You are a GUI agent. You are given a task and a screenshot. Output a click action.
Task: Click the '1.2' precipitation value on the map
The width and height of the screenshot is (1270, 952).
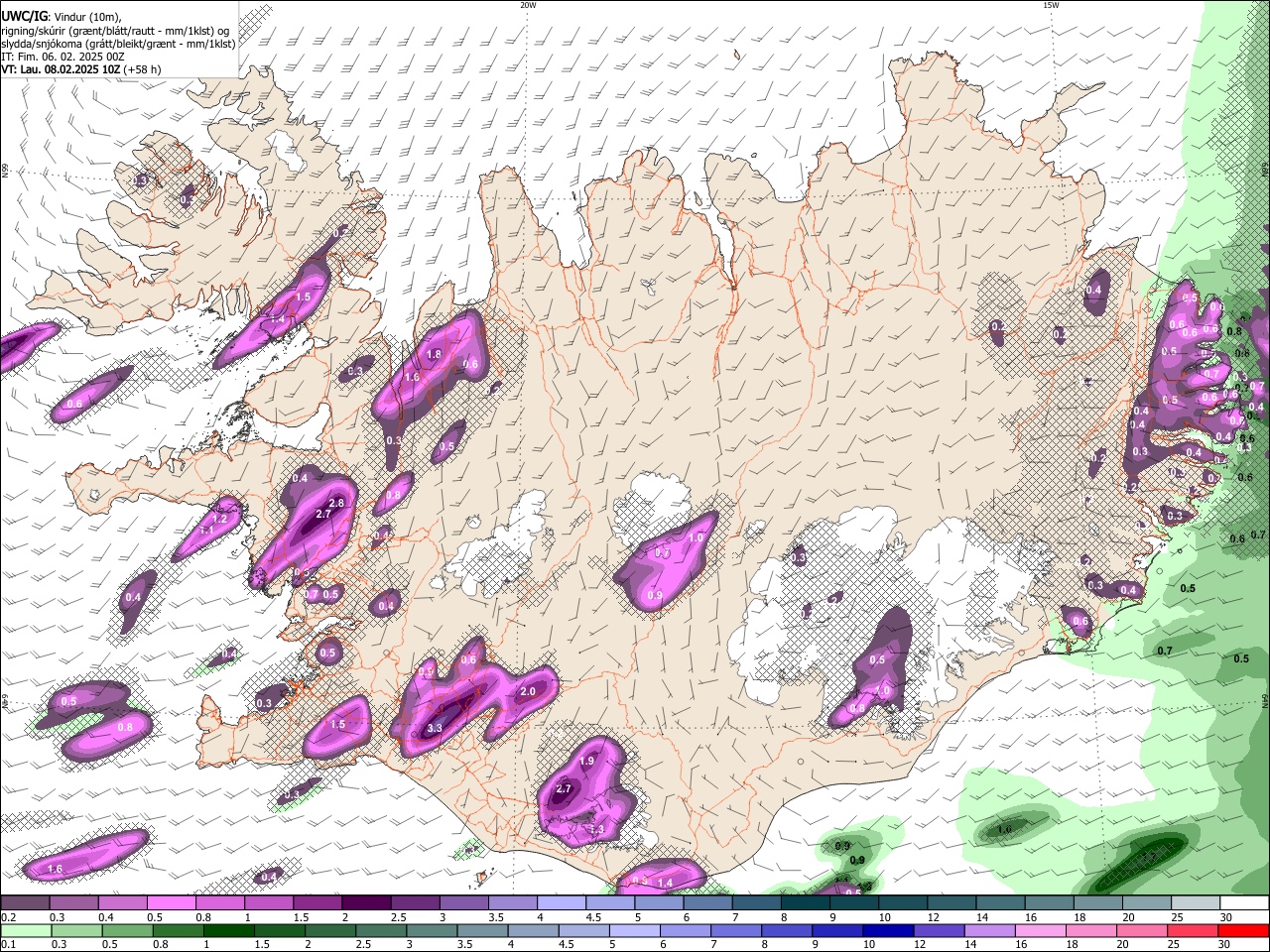(x=220, y=519)
